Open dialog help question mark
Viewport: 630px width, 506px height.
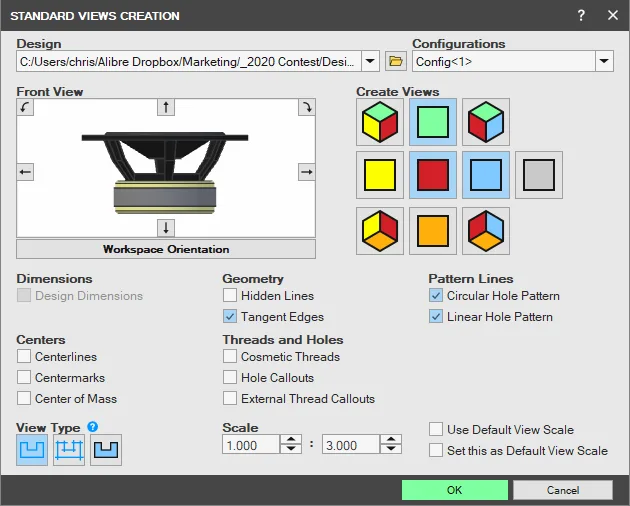tap(581, 15)
